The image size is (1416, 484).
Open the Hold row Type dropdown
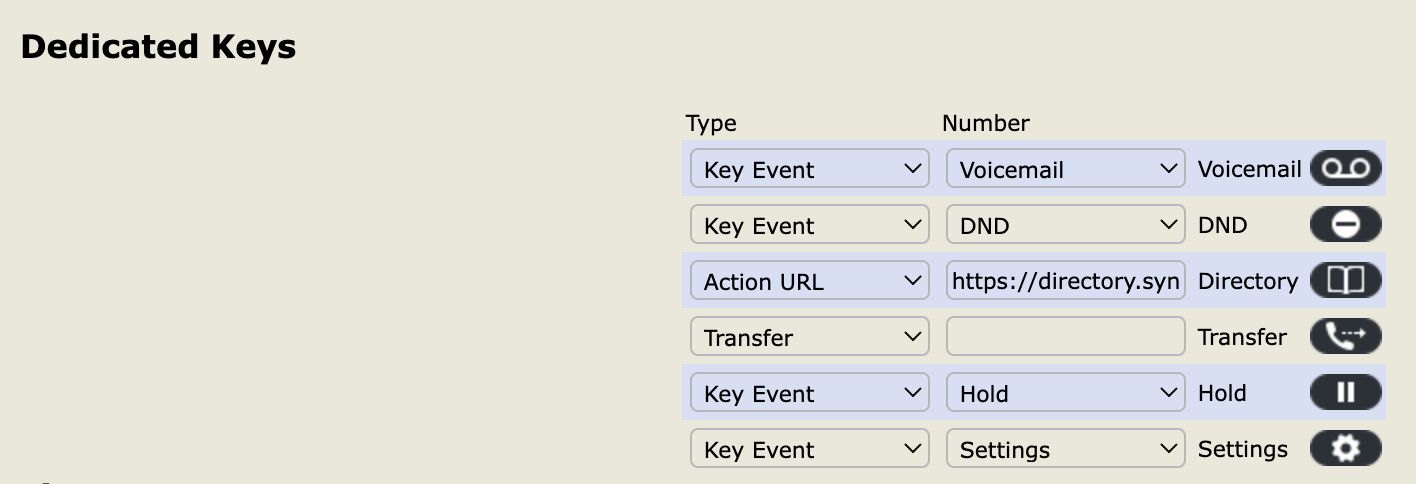[x=809, y=394]
